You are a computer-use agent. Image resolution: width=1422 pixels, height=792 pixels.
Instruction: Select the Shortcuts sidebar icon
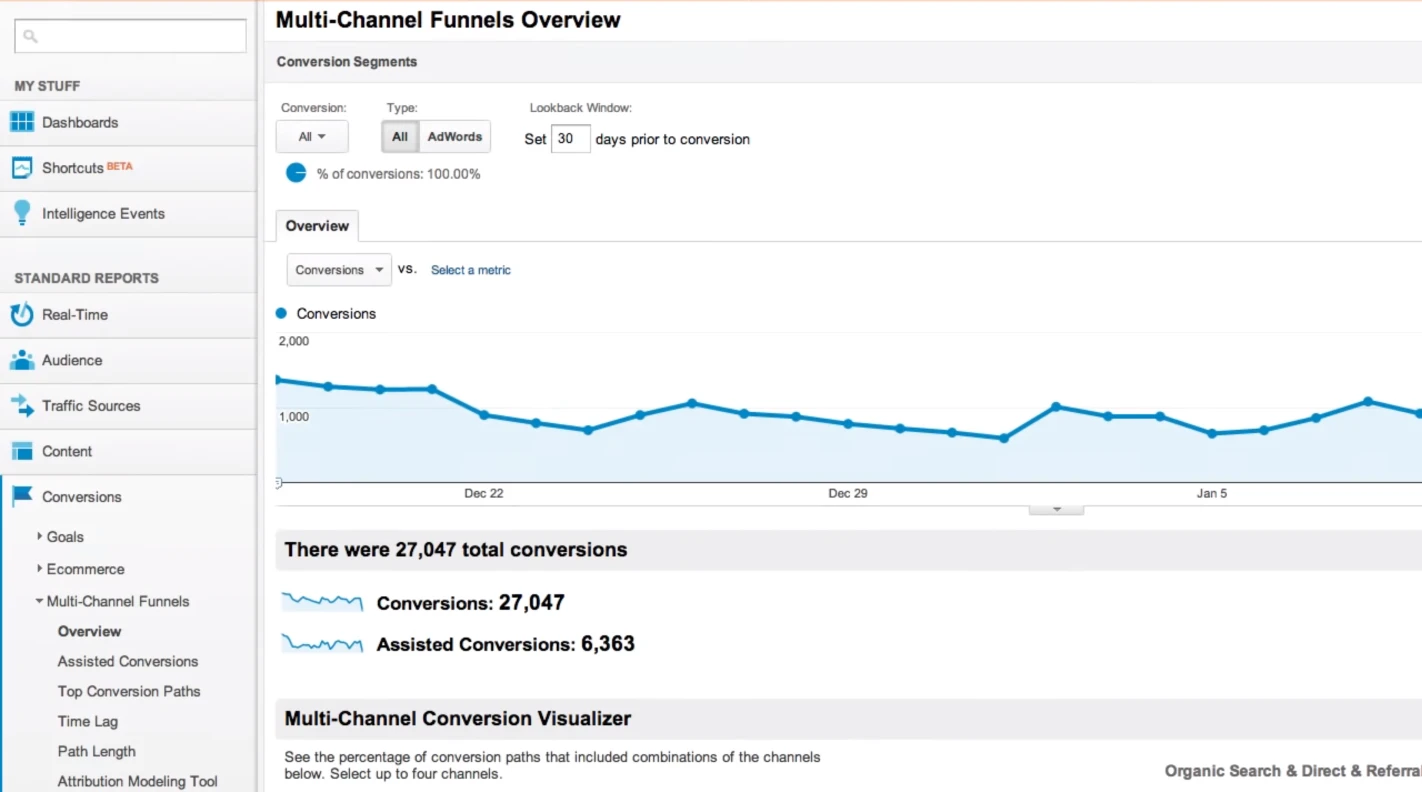pos(22,168)
